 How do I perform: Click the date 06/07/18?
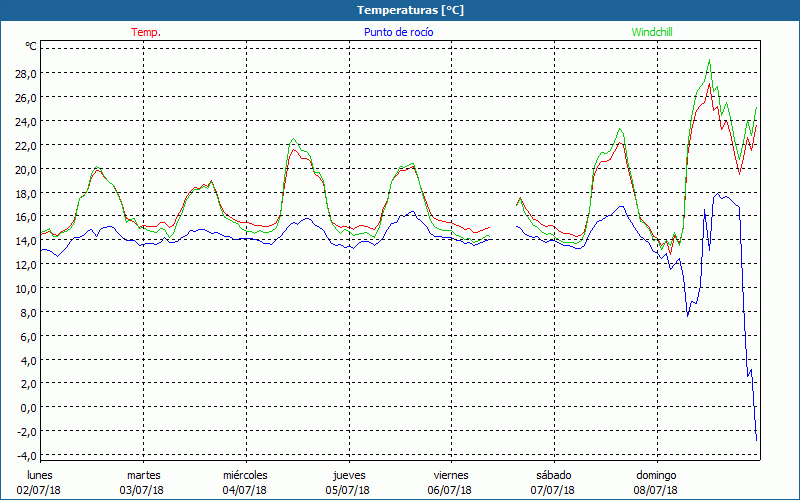coord(449,490)
